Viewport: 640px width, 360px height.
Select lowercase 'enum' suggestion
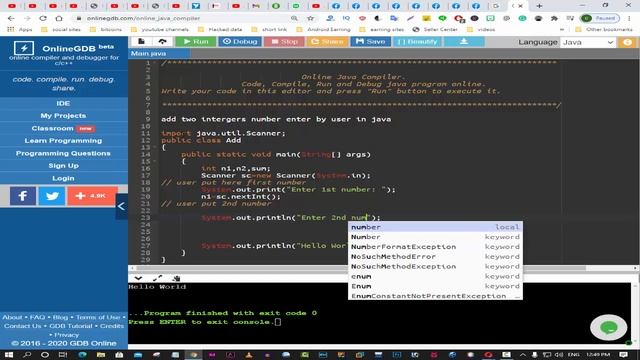[x=435, y=276]
